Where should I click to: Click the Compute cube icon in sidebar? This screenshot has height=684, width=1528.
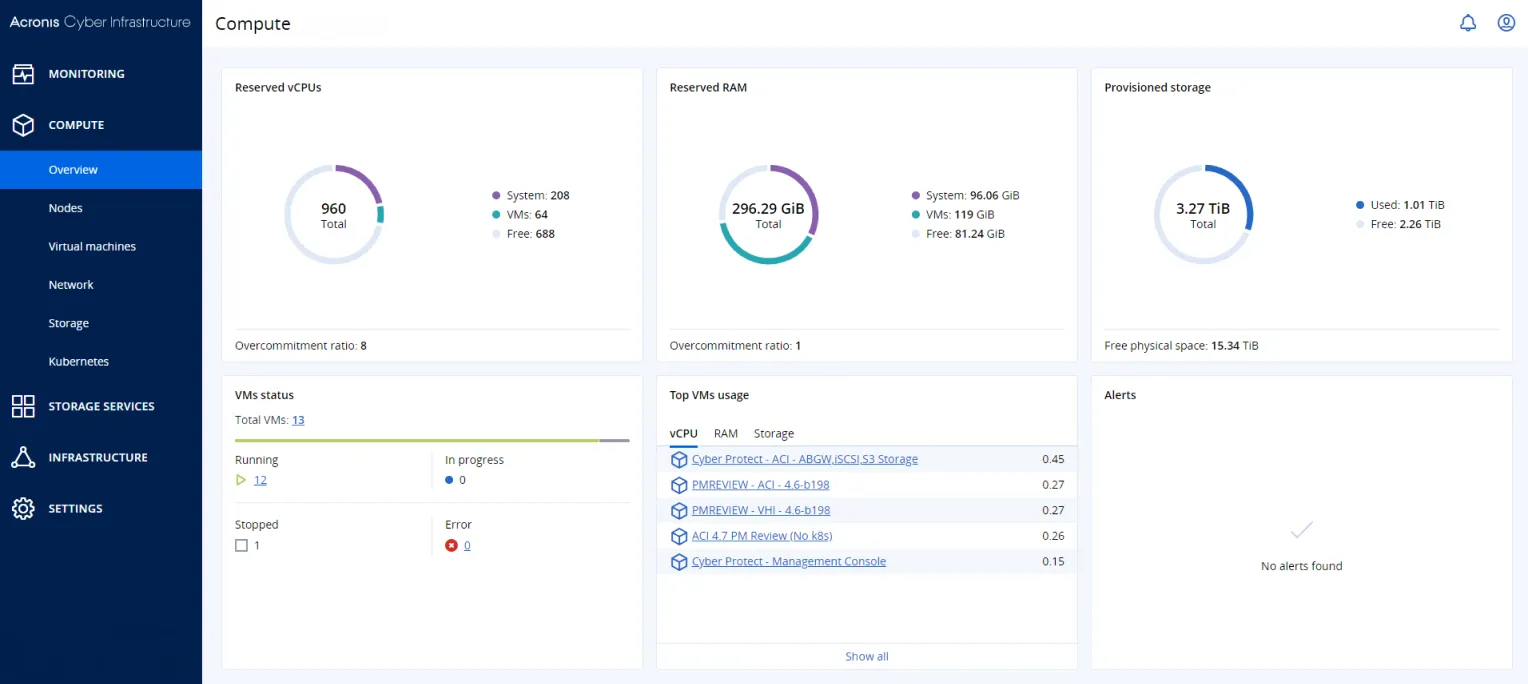23,125
